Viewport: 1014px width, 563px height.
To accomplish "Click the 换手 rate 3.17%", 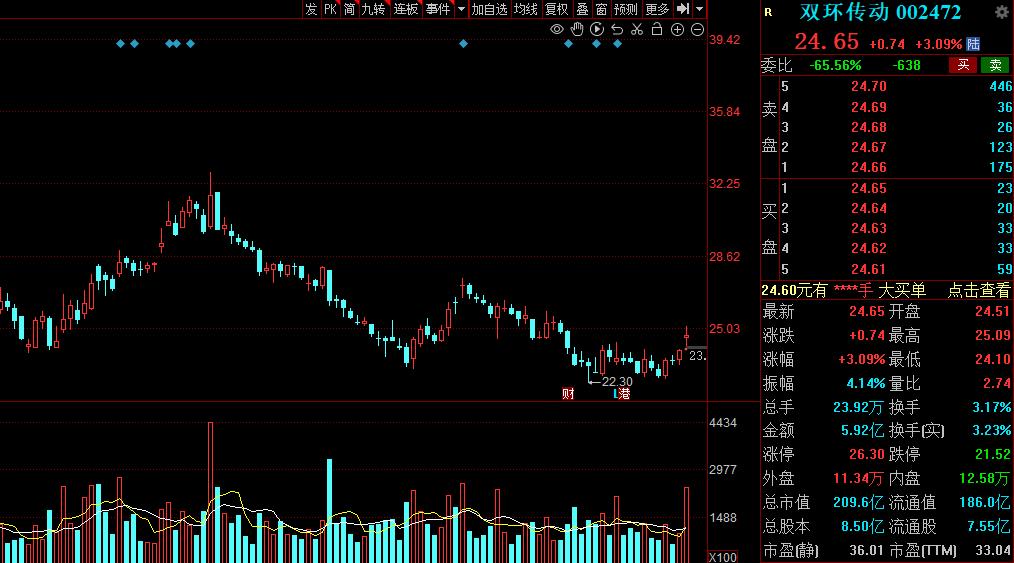I will tap(991, 407).
